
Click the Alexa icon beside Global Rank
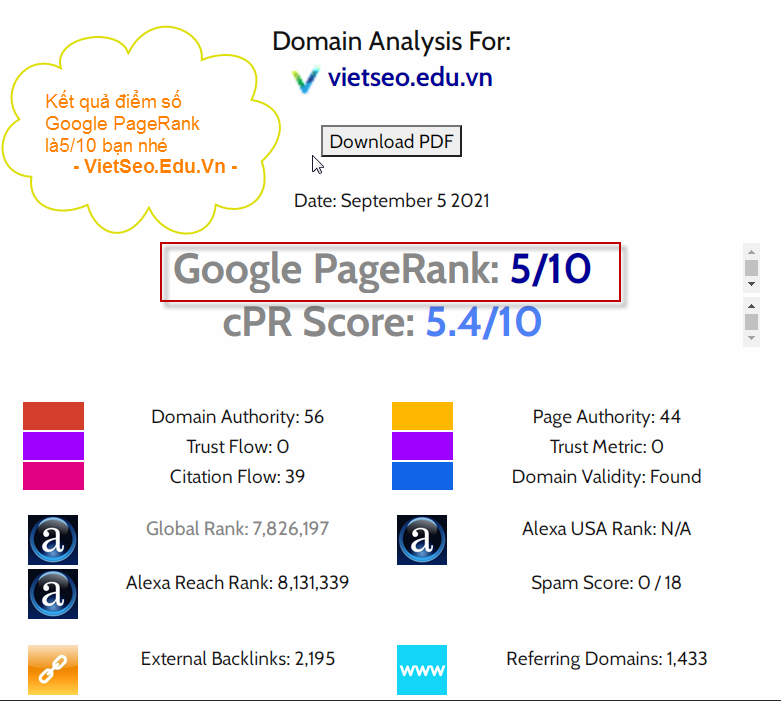click(x=53, y=540)
